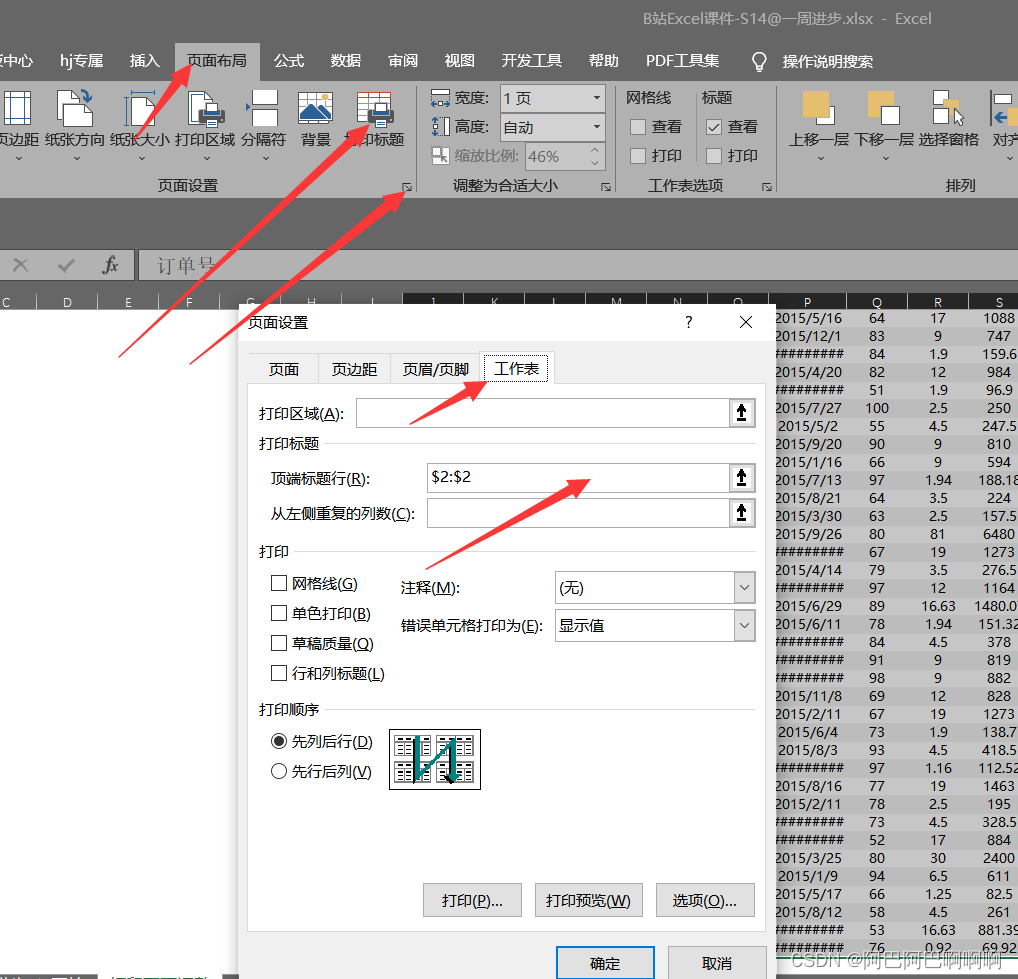This screenshot has height=979, width=1018.
Task: Switch to Page Layout (页面布局) ribbon tab
Action: click(x=217, y=61)
